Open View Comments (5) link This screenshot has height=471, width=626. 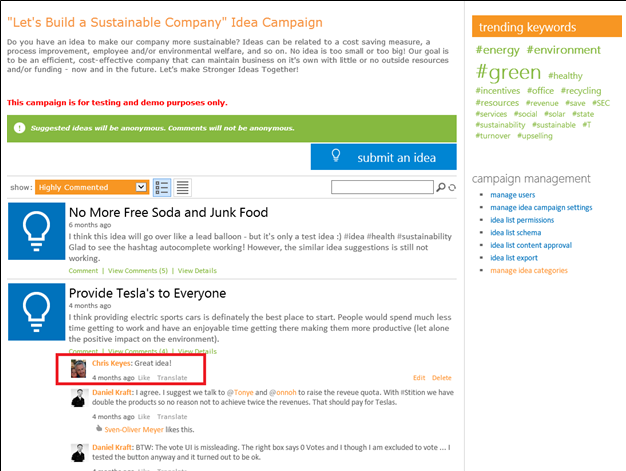click(138, 270)
